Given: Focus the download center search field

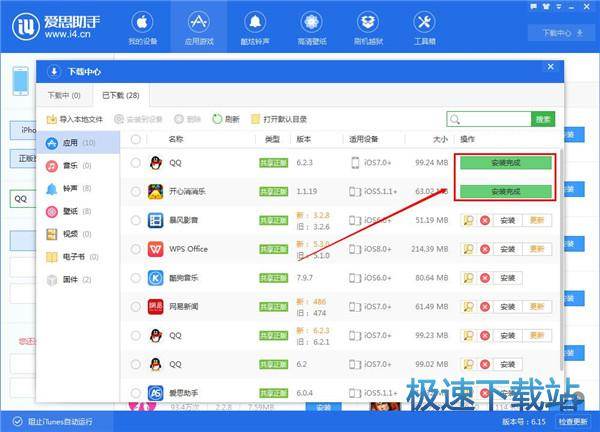Looking at the screenshot, I should click(489, 119).
